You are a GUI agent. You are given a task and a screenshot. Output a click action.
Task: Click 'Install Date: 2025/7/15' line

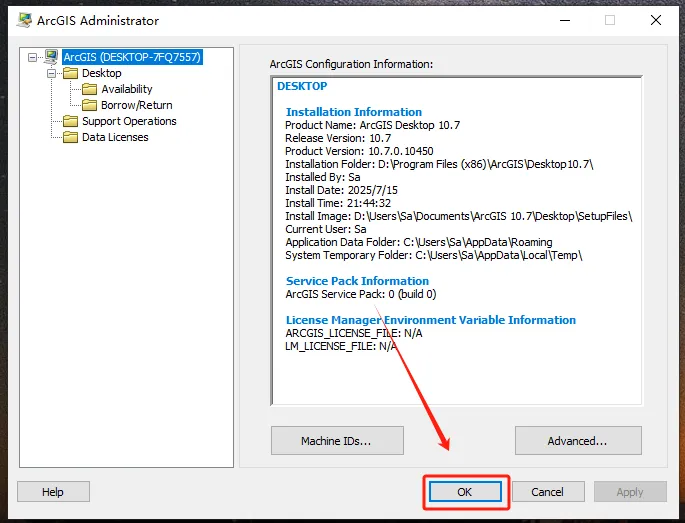click(x=342, y=190)
